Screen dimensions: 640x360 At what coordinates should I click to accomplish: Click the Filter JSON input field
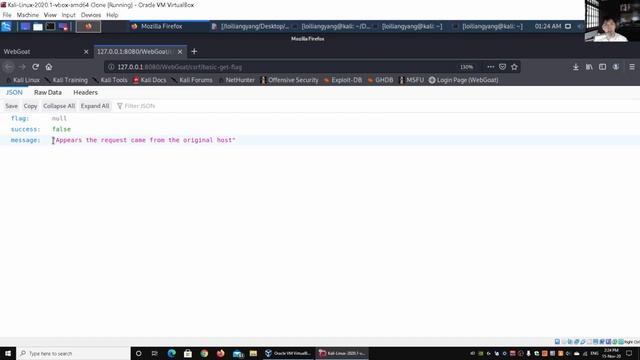(140, 106)
